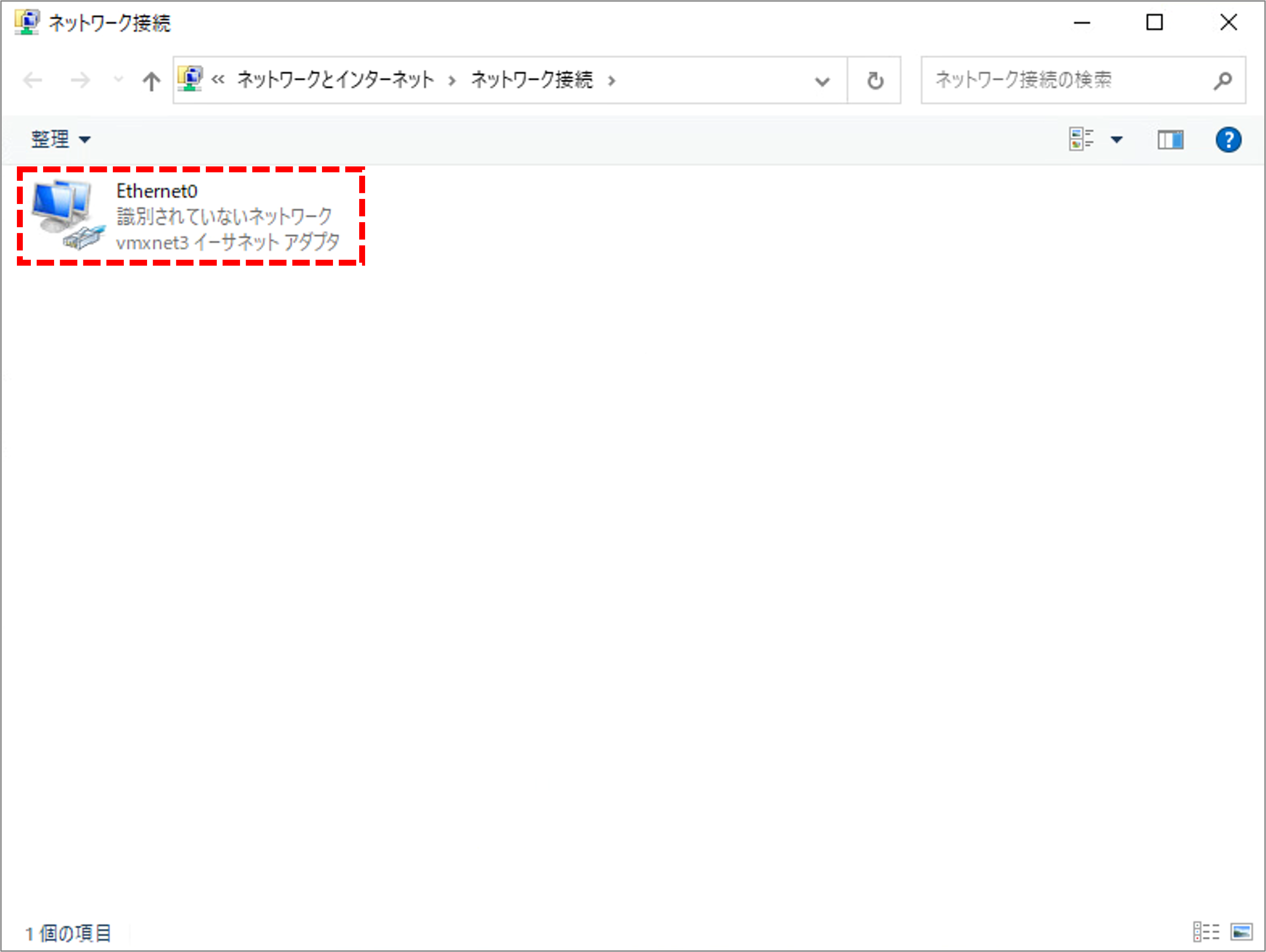Maximize the ネットワーク接続 window
1266x952 pixels.
tap(1154, 23)
